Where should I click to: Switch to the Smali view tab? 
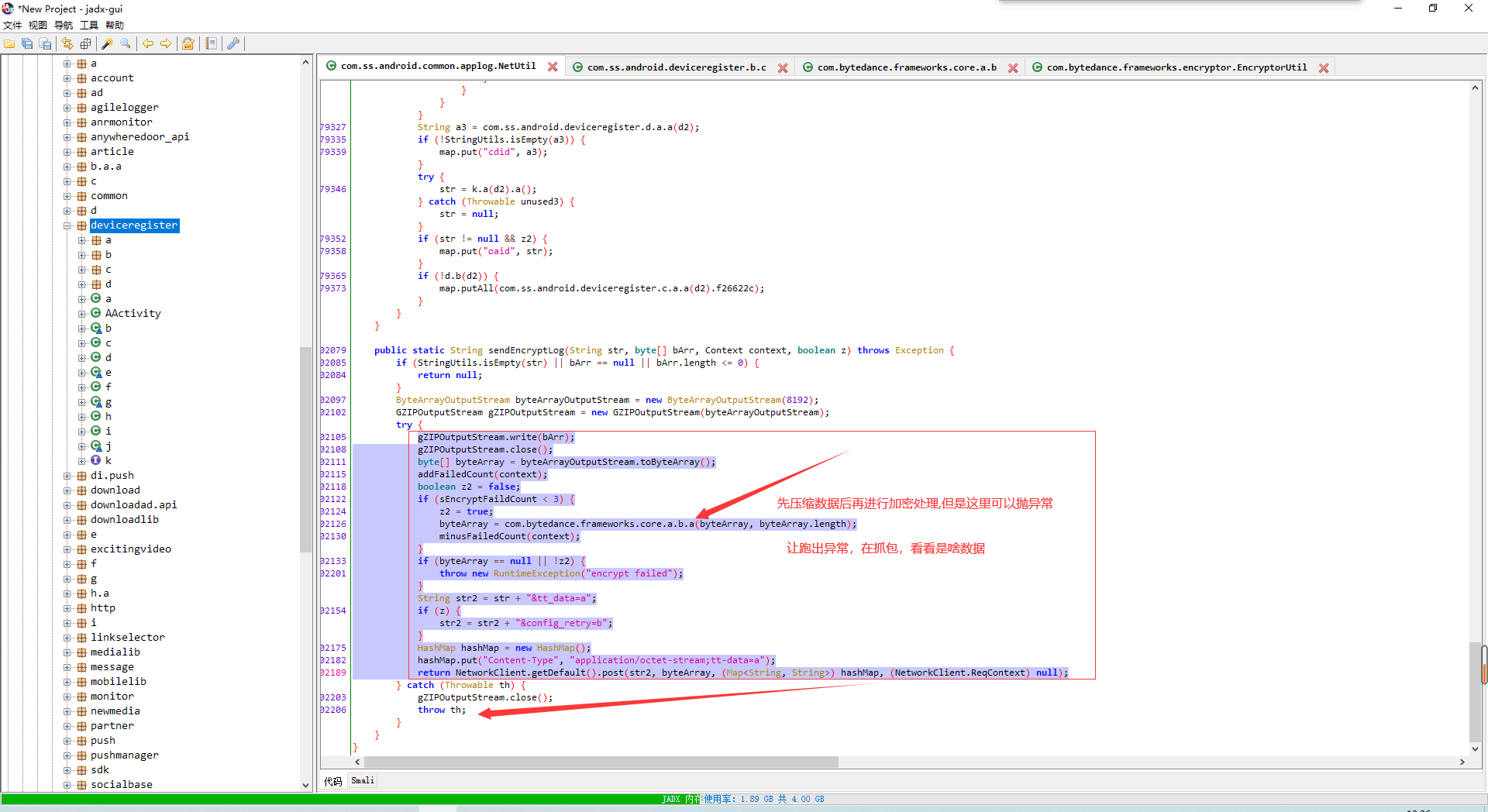[x=362, y=781]
